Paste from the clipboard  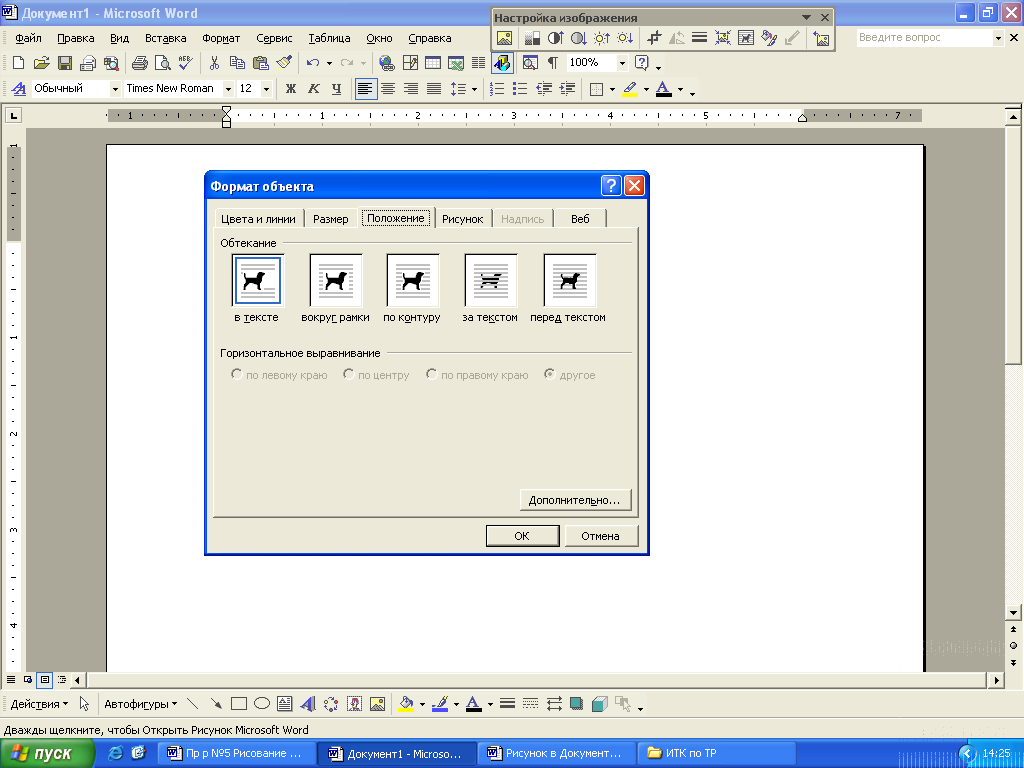click(261, 63)
